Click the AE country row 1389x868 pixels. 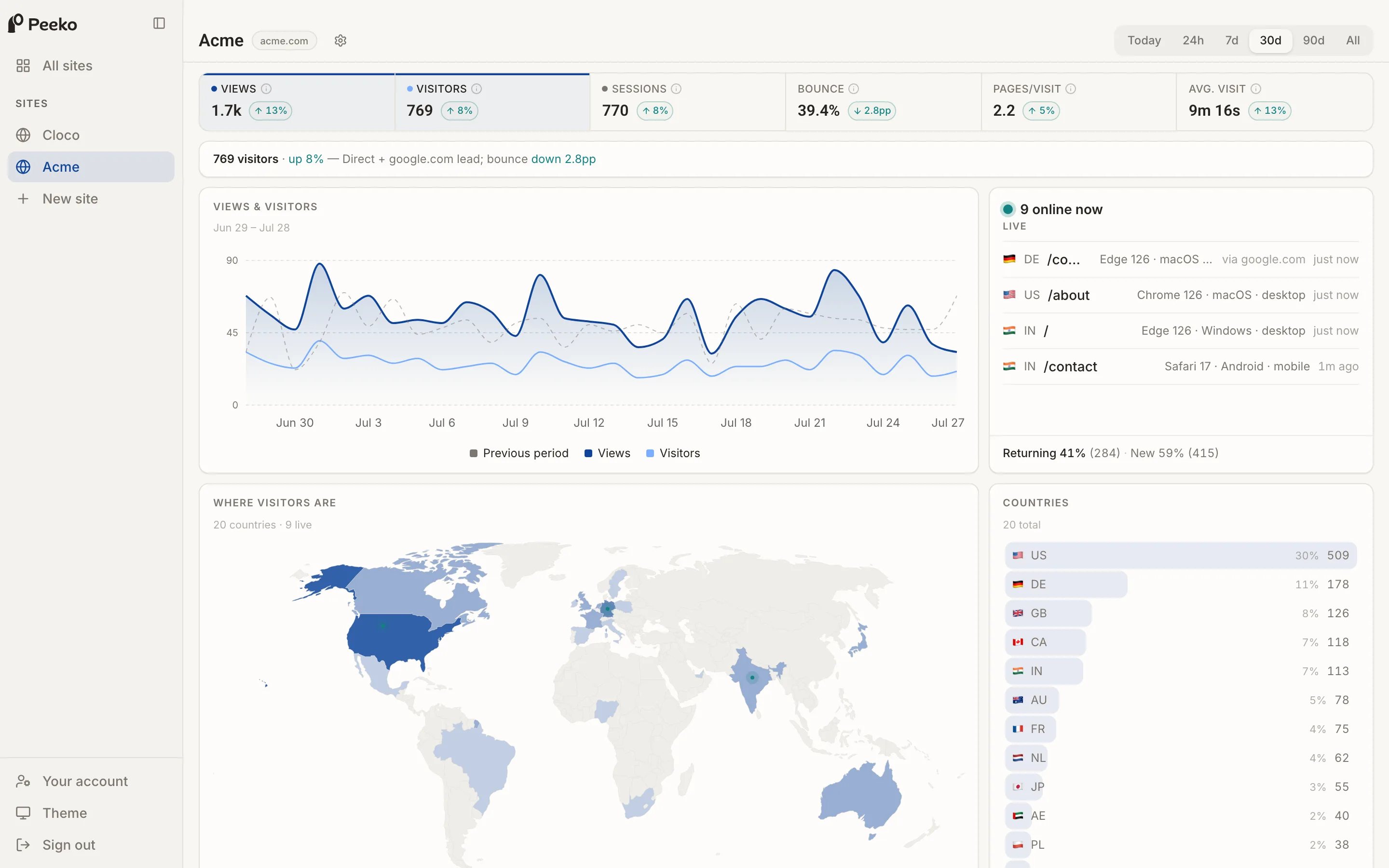pos(1181,816)
